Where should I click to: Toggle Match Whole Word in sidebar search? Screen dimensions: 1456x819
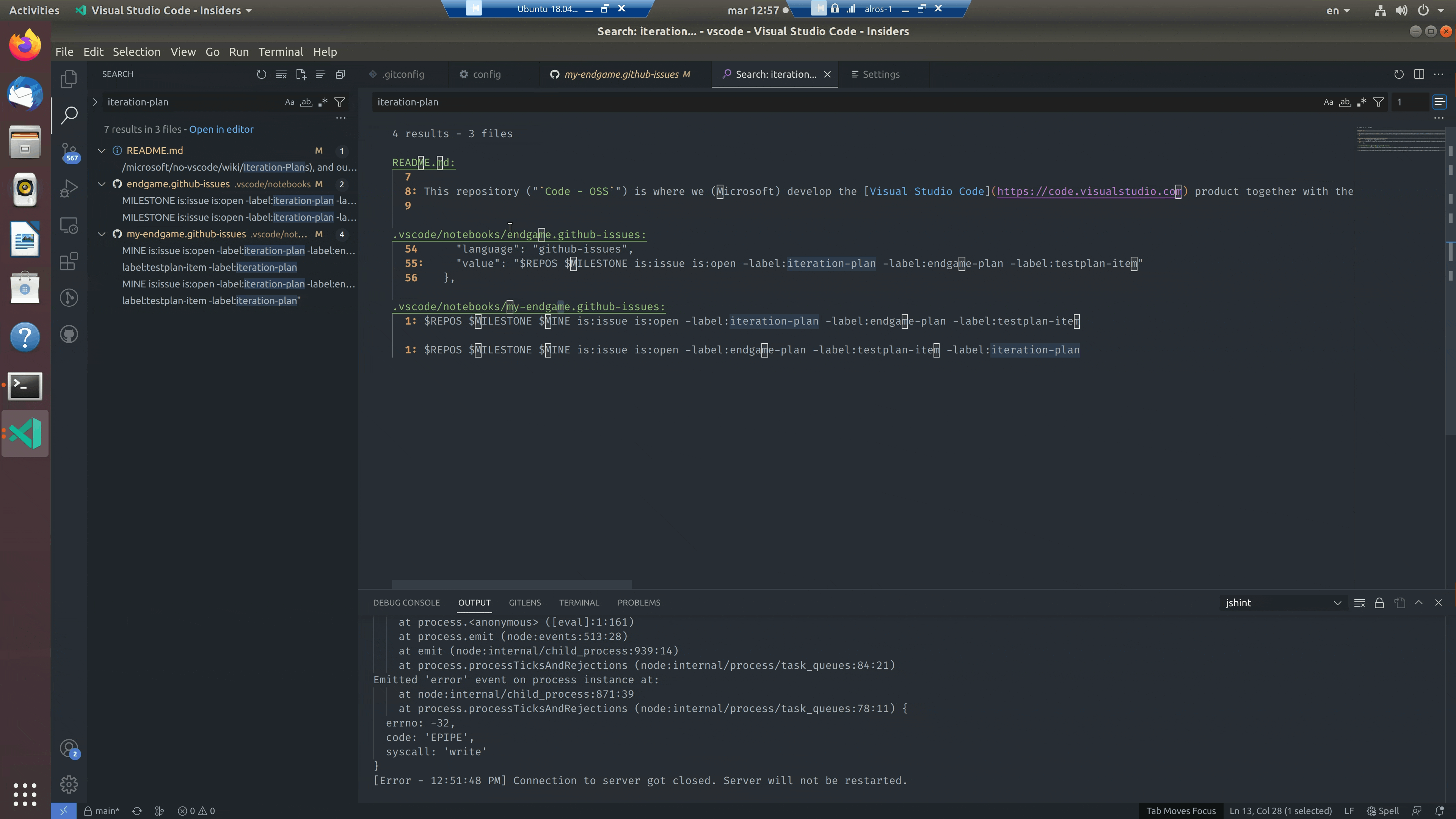point(306,102)
